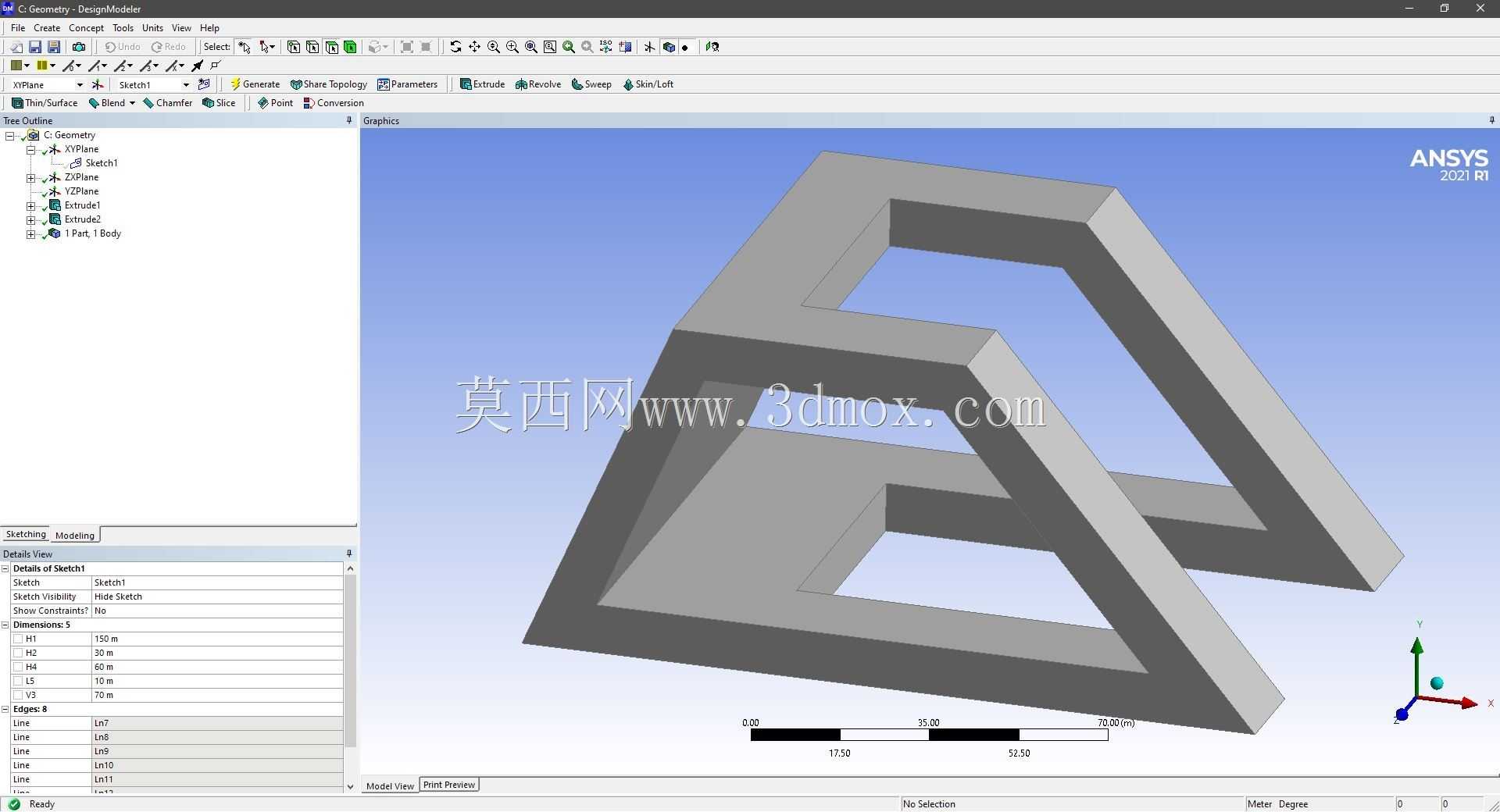The image size is (1500, 812).
Task: Click the Details View scrollbar down arrow
Action: coord(350,787)
